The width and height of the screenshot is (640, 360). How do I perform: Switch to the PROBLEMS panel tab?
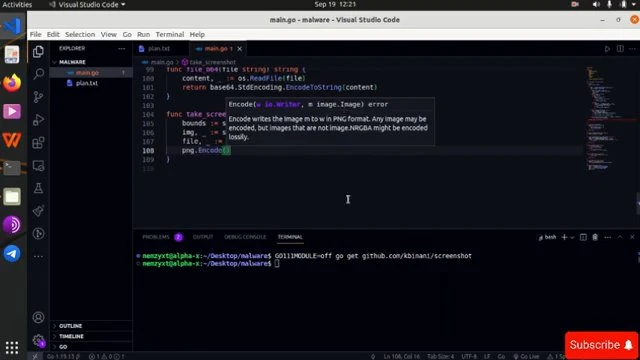[156, 237]
